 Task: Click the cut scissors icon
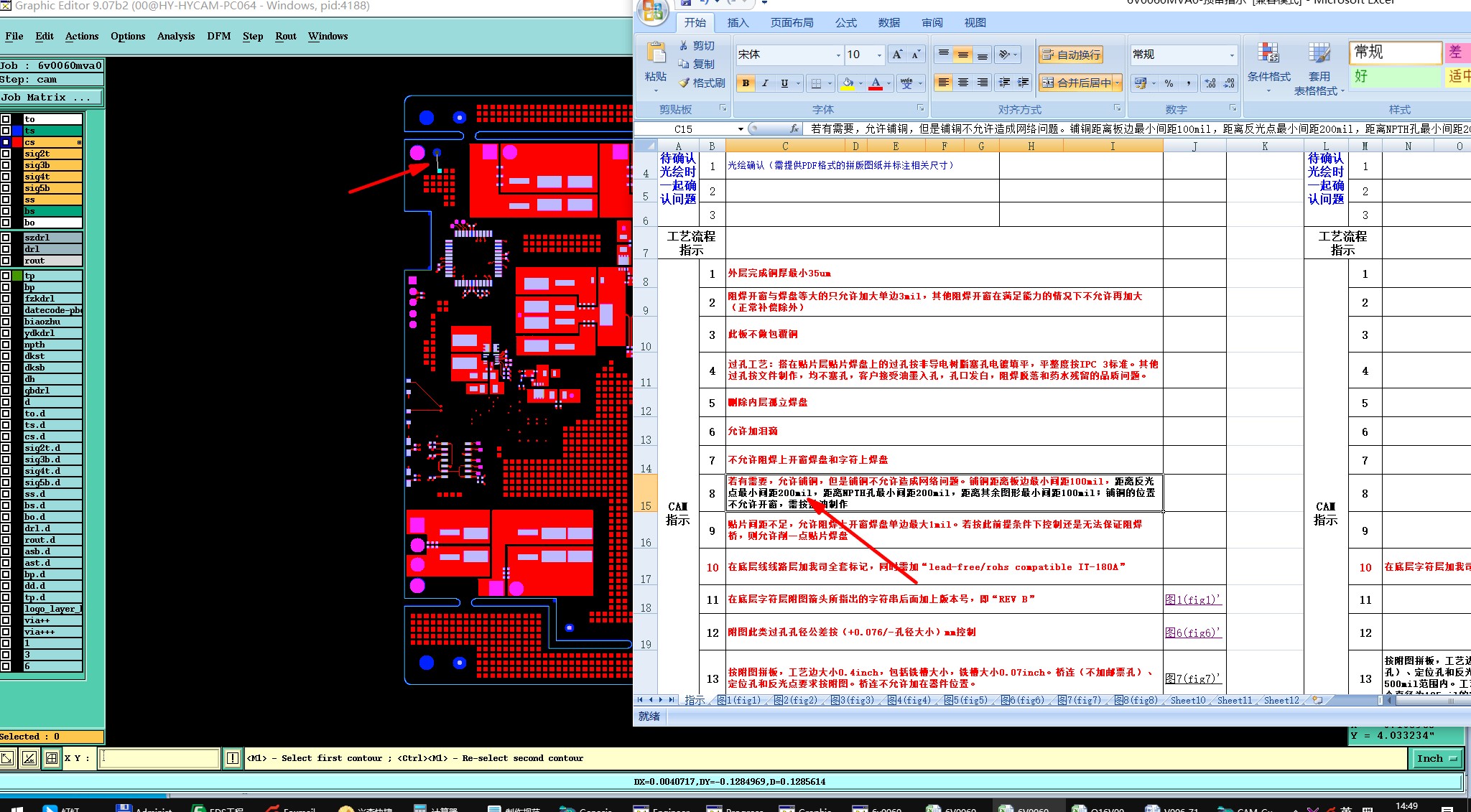point(684,46)
